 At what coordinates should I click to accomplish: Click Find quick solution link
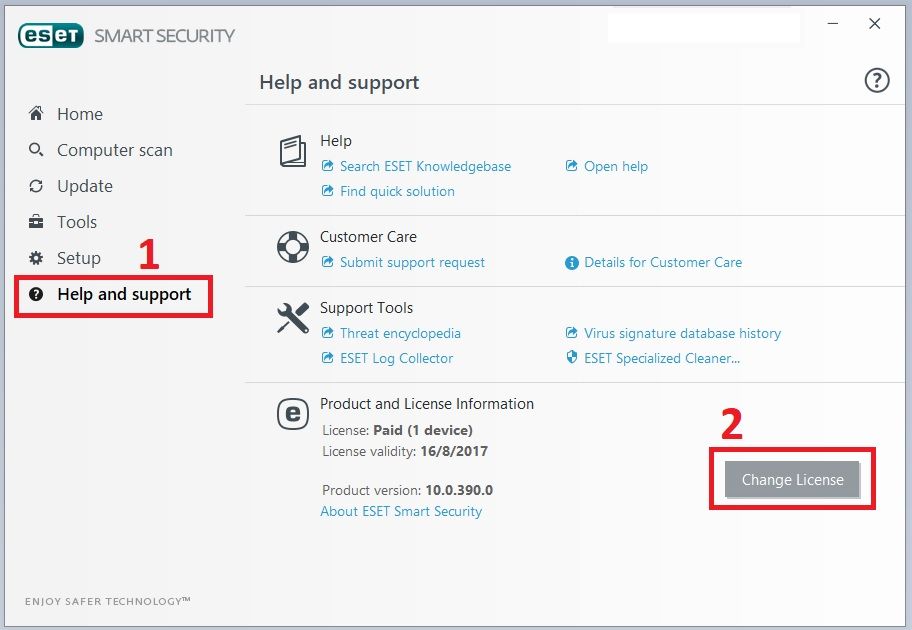(397, 191)
